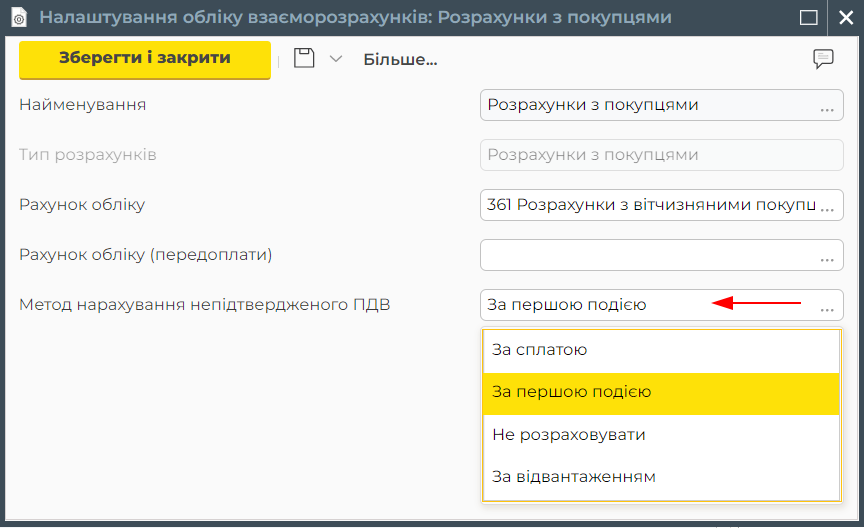Click ellipsis in Рахунок обліку (передоплати) field
Viewport: 864px width, 528px height.
click(x=827, y=256)
